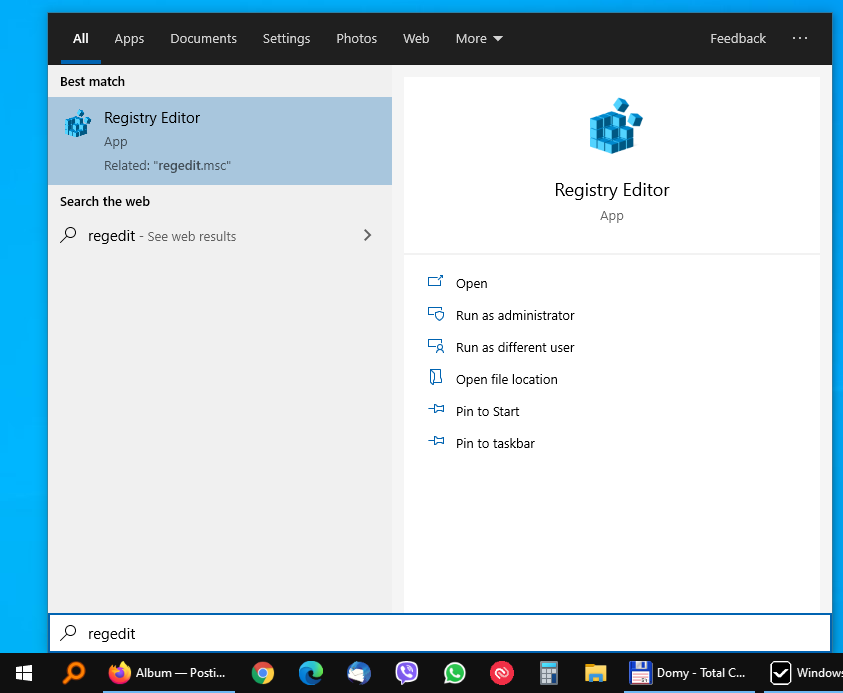Image resolution: width=843 pixels, height=693 pixels.
Task: Click the Run as administrator shield icon
Action: click(436, 313)
